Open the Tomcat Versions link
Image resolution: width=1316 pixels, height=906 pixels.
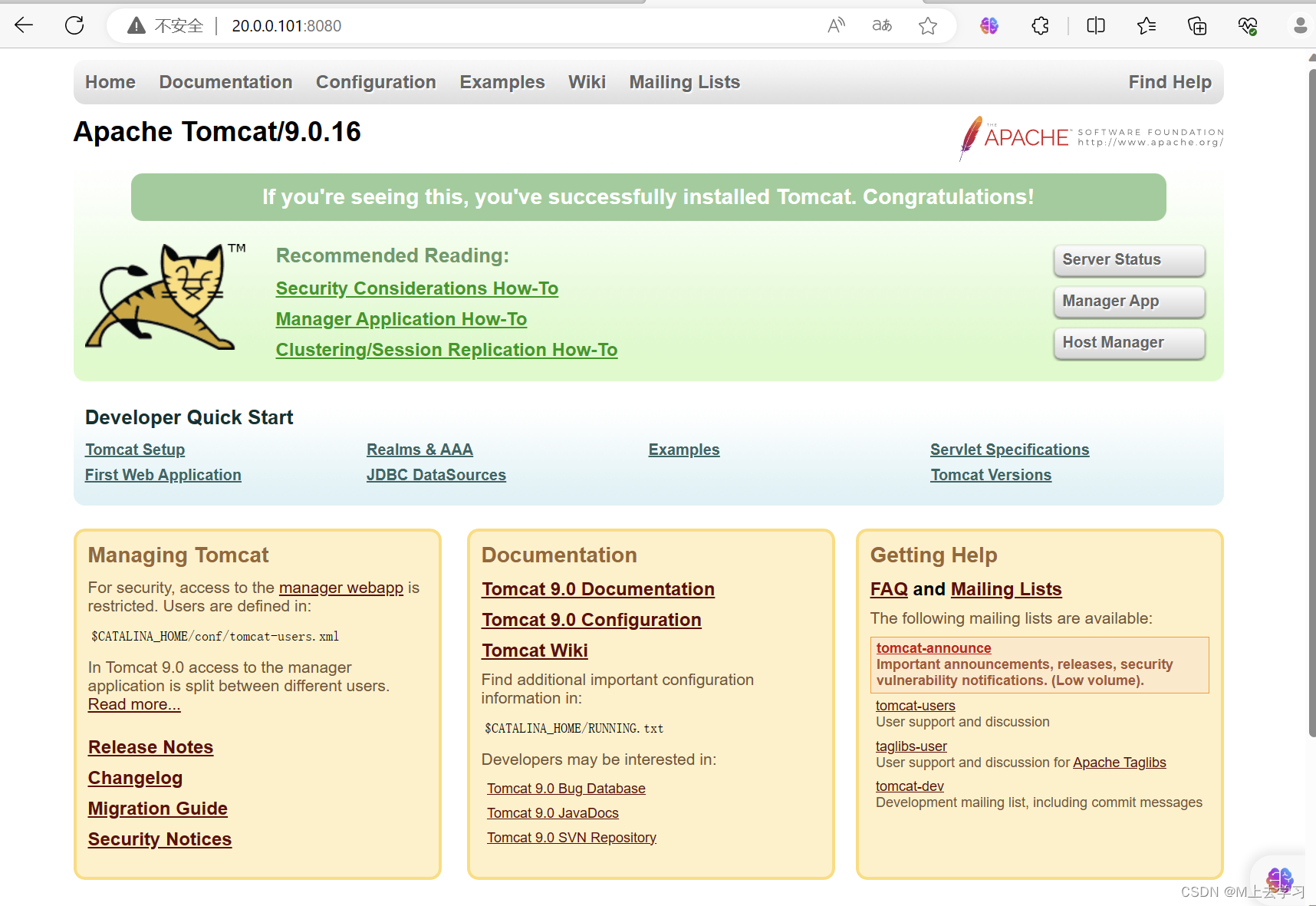click(x=991, y=475)
